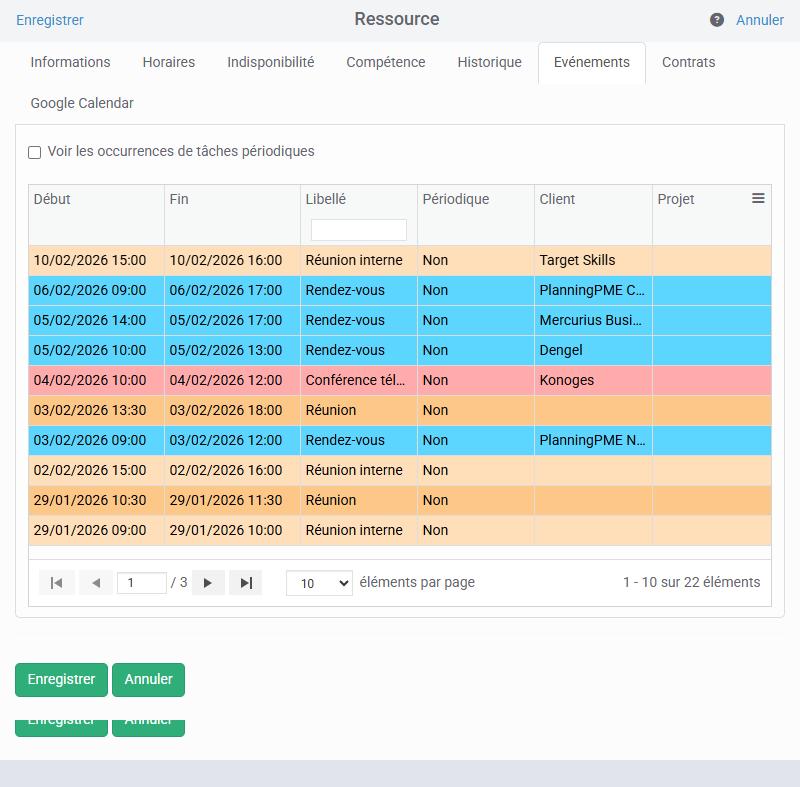Click the top-left Enregistrer link
The height and width of the screenshot is (787, 800).
tap(50, 20)
